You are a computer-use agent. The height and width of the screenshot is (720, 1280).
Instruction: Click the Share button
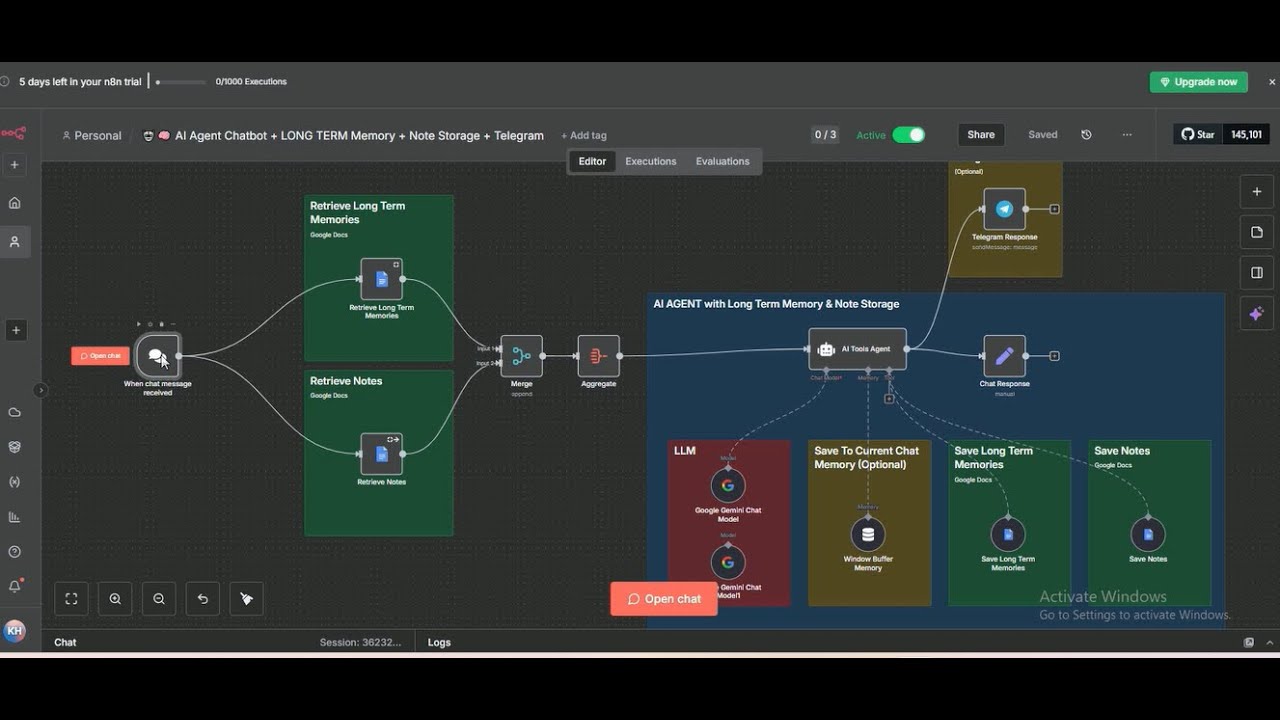coord(981,135)
